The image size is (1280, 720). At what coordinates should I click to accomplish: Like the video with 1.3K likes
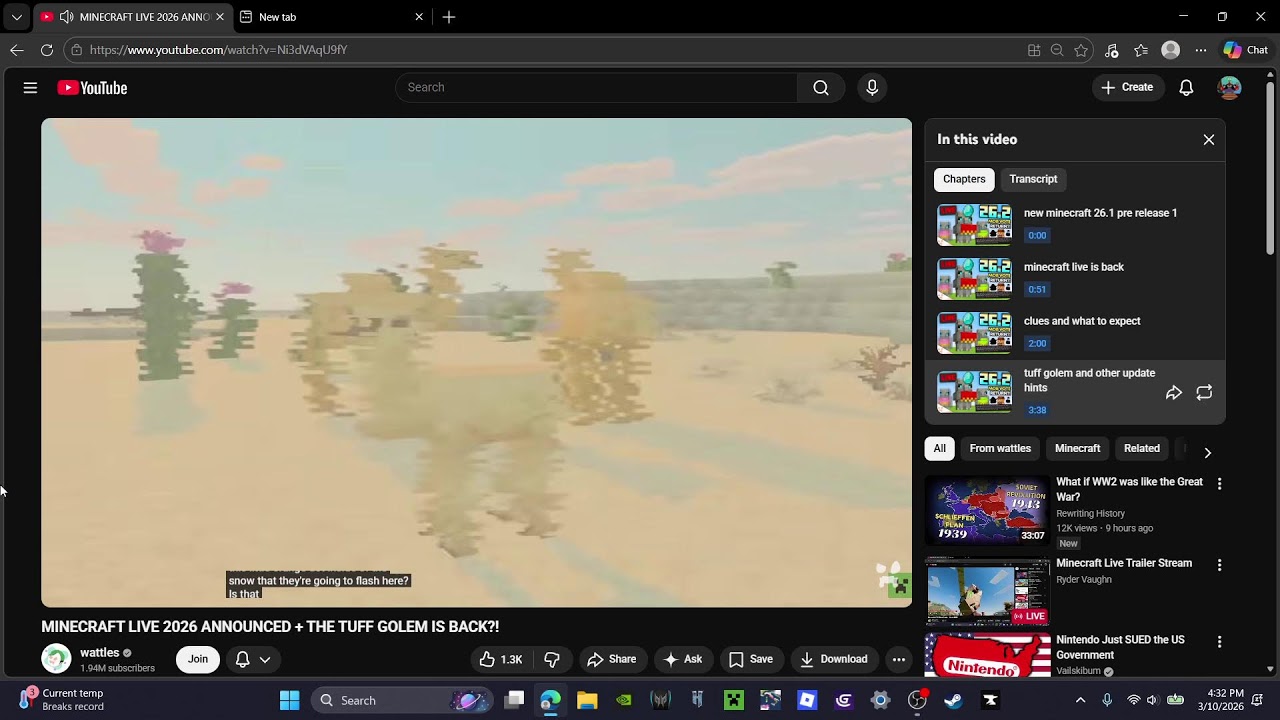[x=501, y=659]
